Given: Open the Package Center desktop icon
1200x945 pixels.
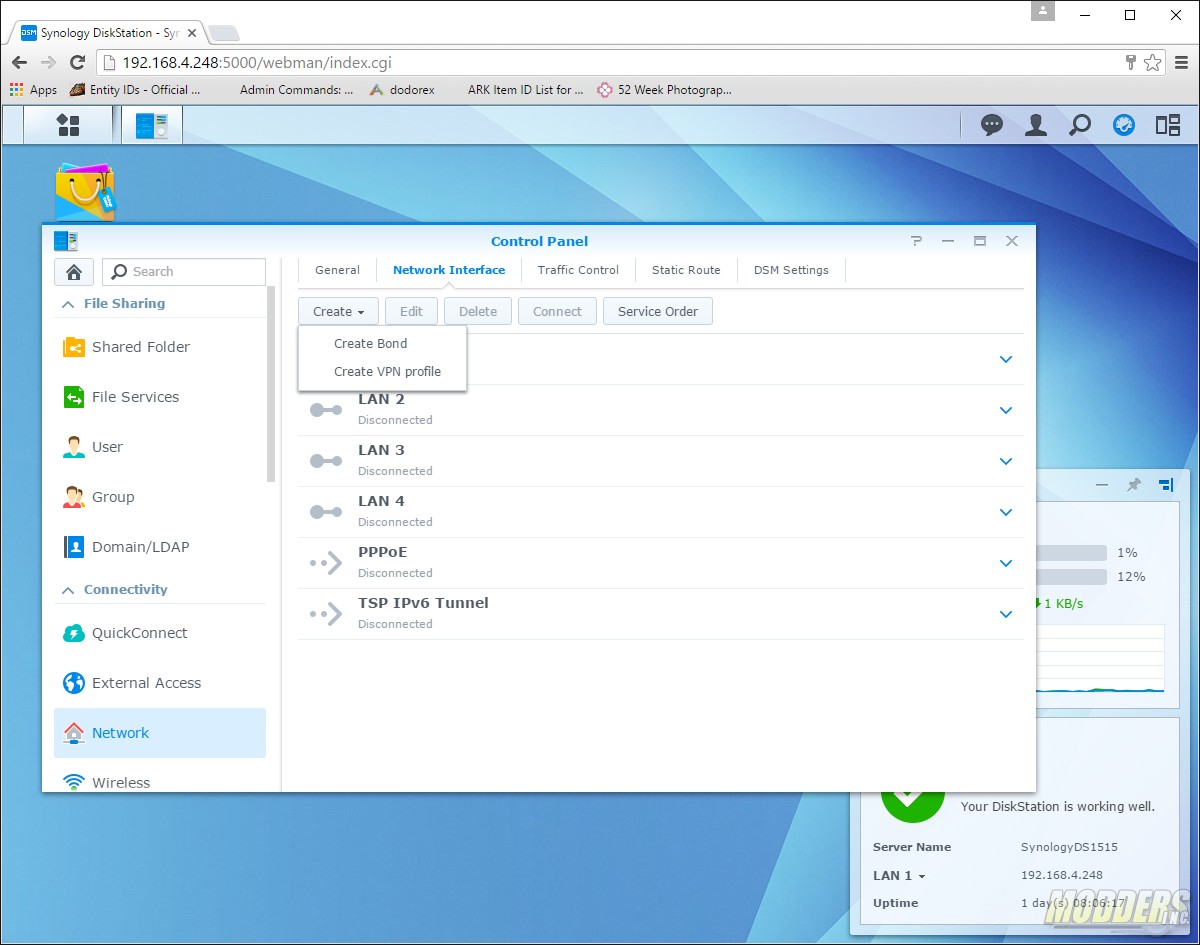Looking at the screenshot, I should click(84, 192).
